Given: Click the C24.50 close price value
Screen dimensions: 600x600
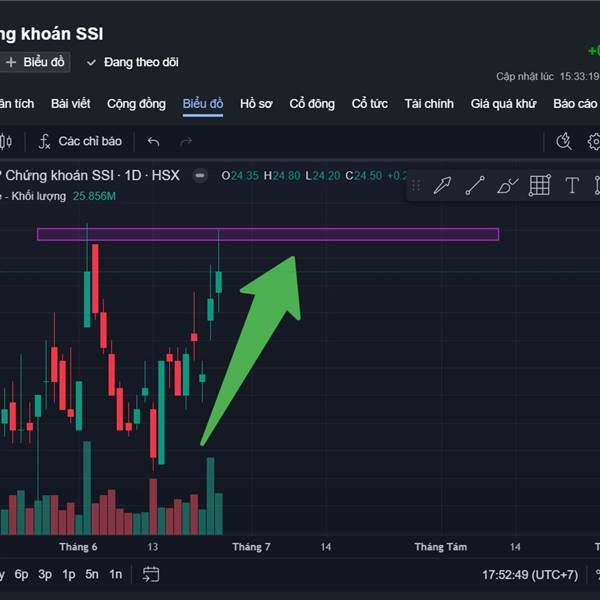Looking at the screenshot, I should click(x=364, y=176).
